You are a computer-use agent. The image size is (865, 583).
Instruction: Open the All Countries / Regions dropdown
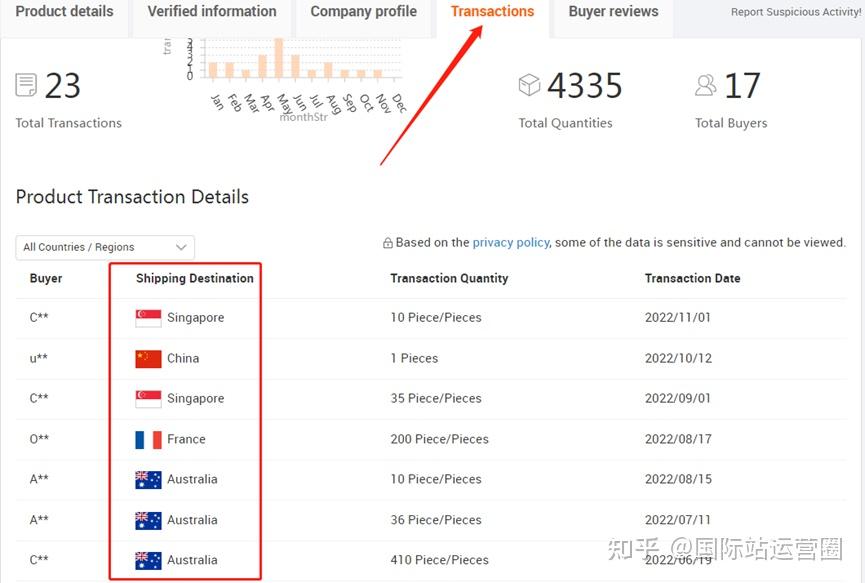click(105, 247)
